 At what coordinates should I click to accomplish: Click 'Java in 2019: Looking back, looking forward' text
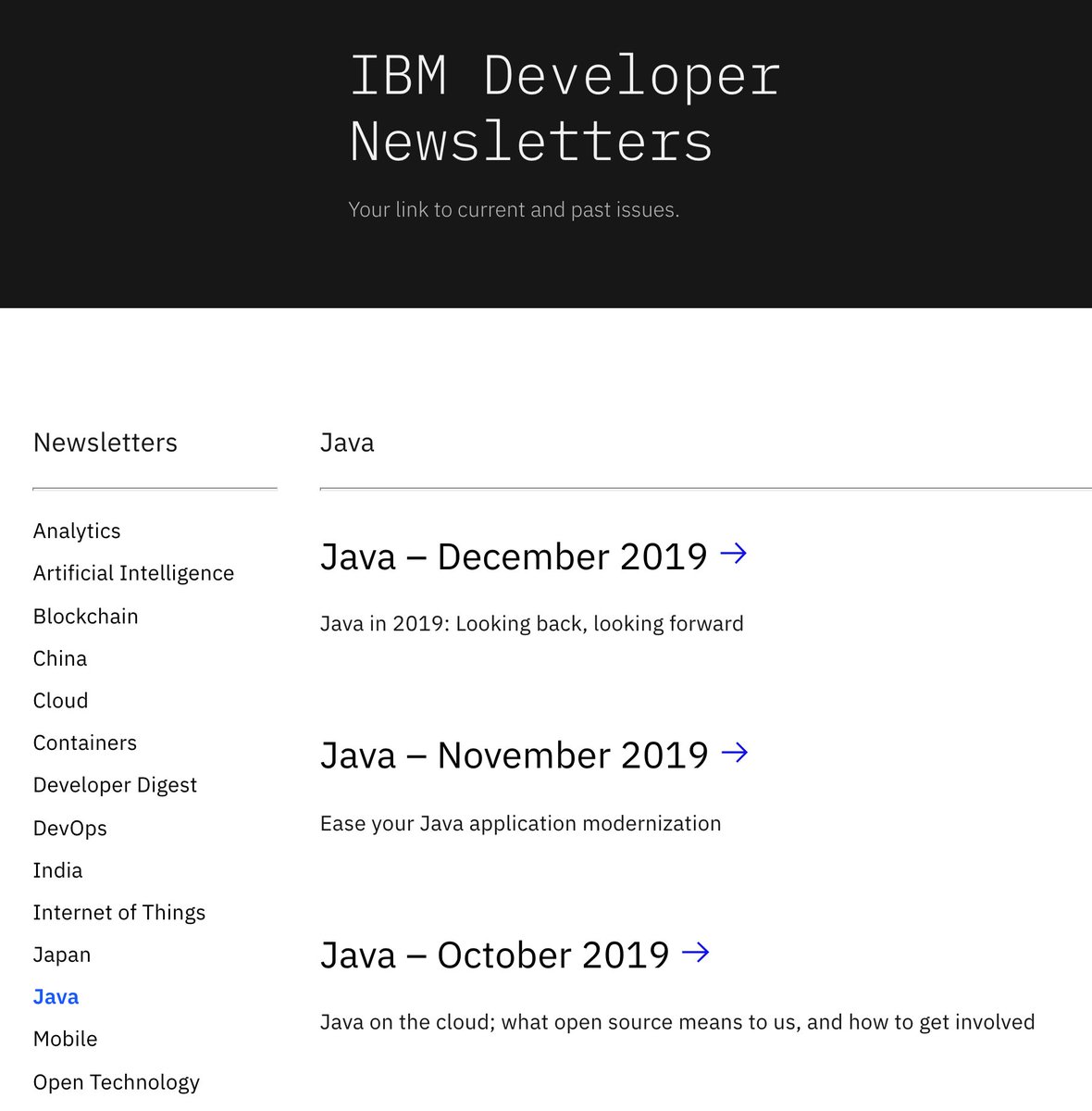[x=532, y=624]
